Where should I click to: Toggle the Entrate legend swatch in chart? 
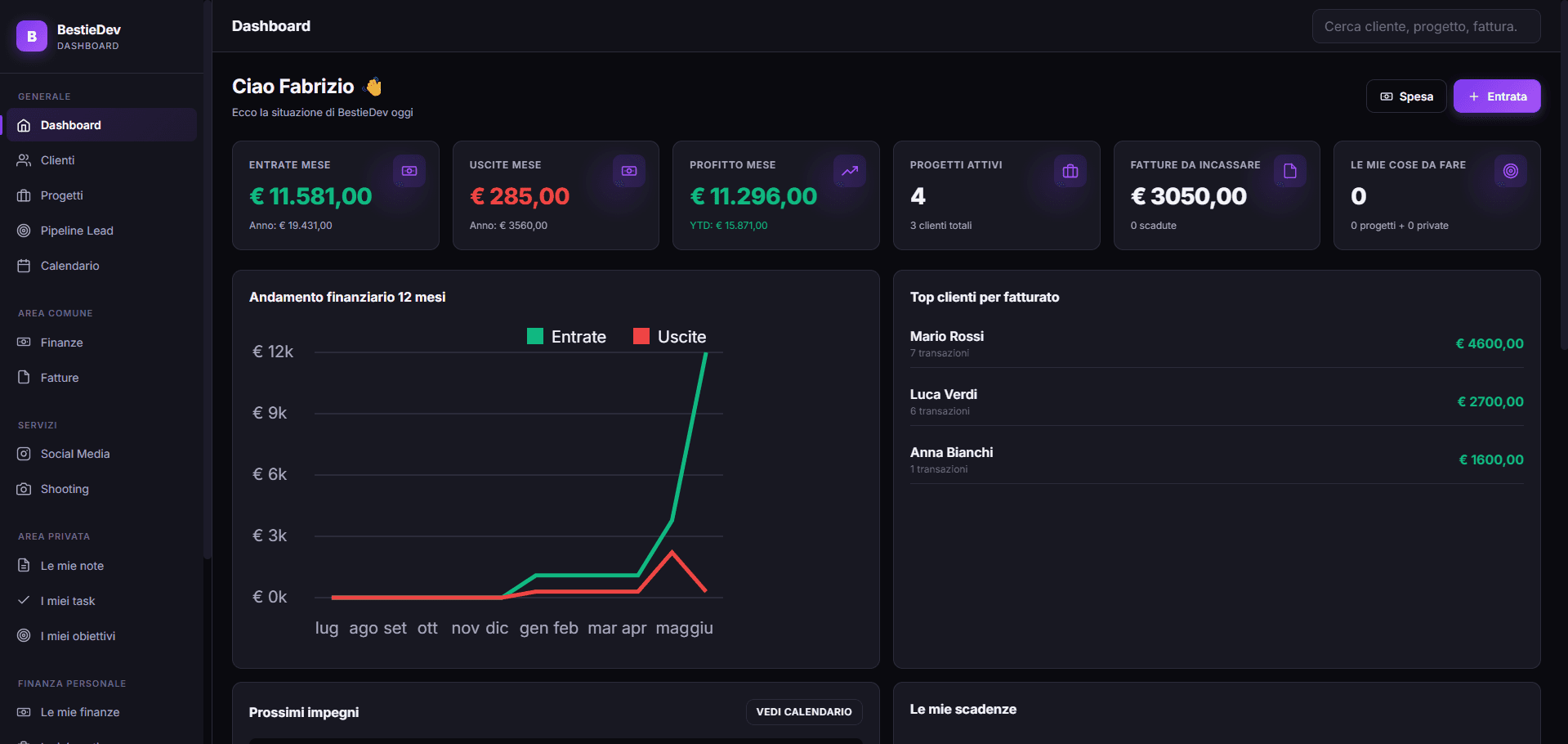point(535,336)
